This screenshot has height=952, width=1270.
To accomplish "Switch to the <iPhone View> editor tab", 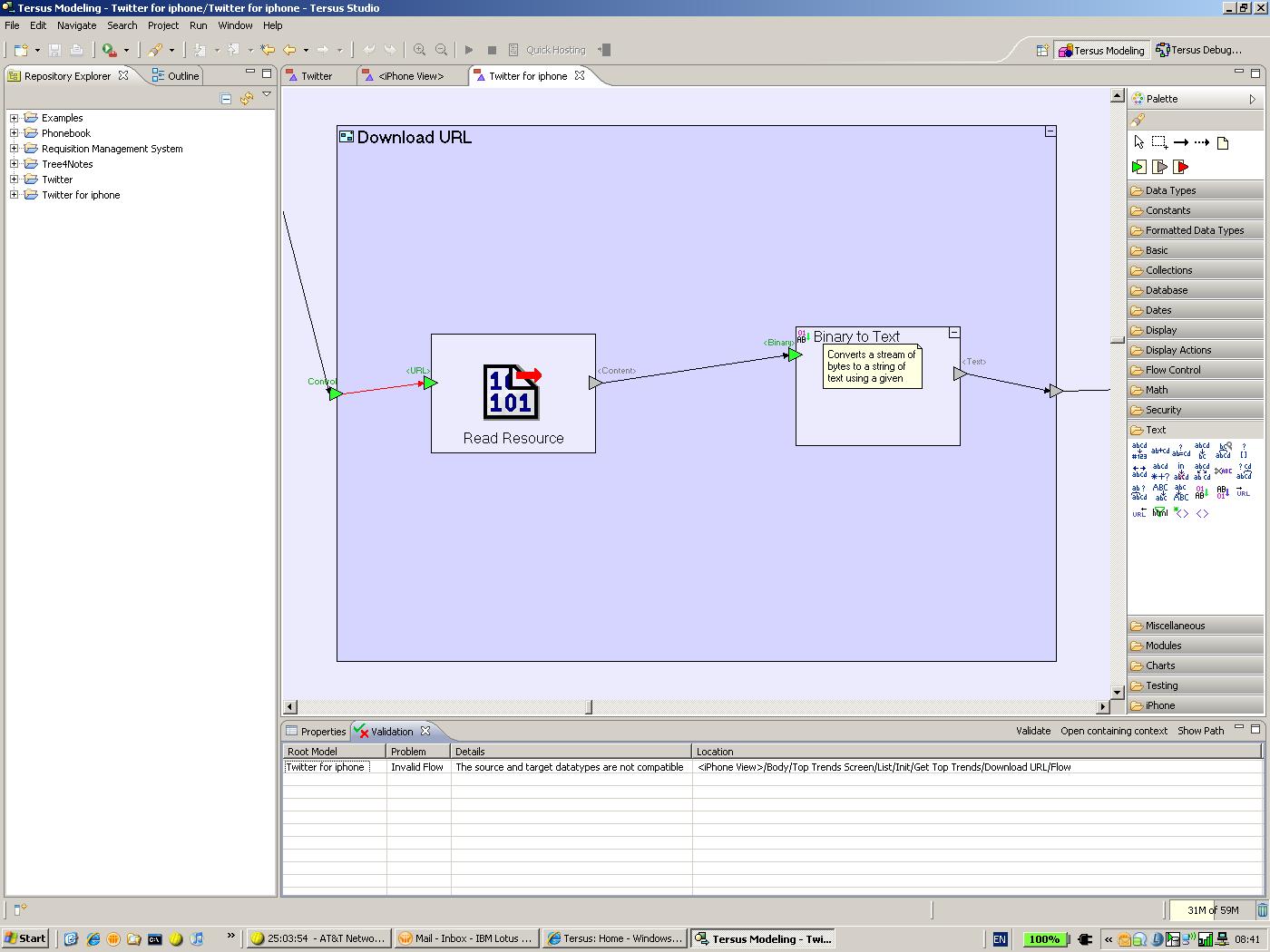I will [x=410, y=76].
